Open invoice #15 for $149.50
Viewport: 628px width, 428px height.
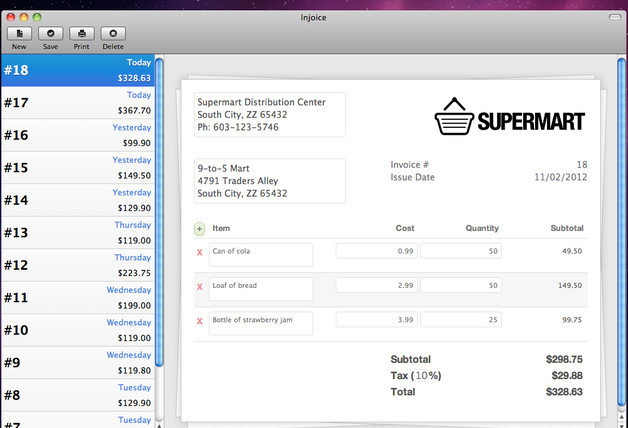click(x=77, y=168)
